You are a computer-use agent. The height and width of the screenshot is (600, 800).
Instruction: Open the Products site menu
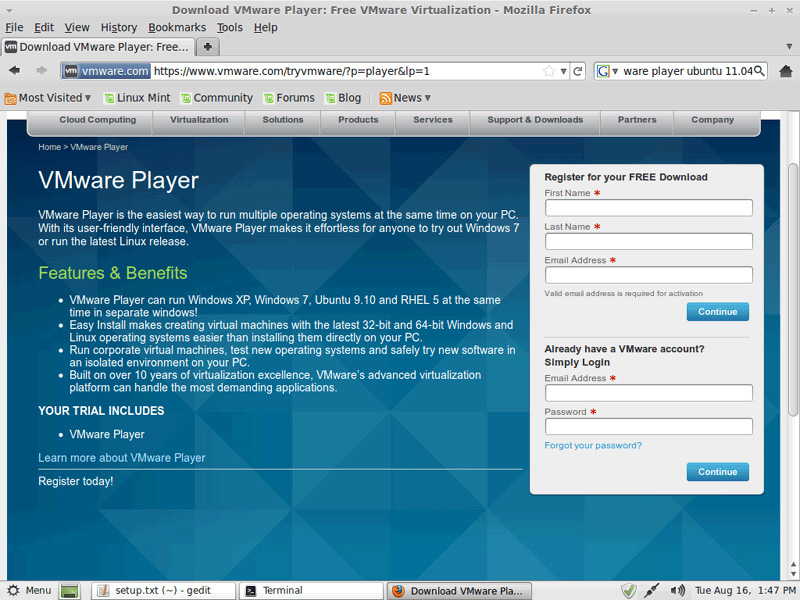[x=358, y=120]
